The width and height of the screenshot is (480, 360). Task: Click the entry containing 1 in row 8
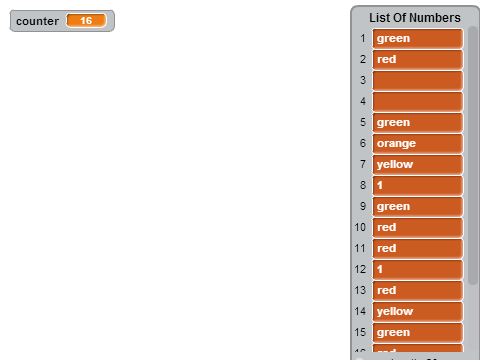coord(418,186)
